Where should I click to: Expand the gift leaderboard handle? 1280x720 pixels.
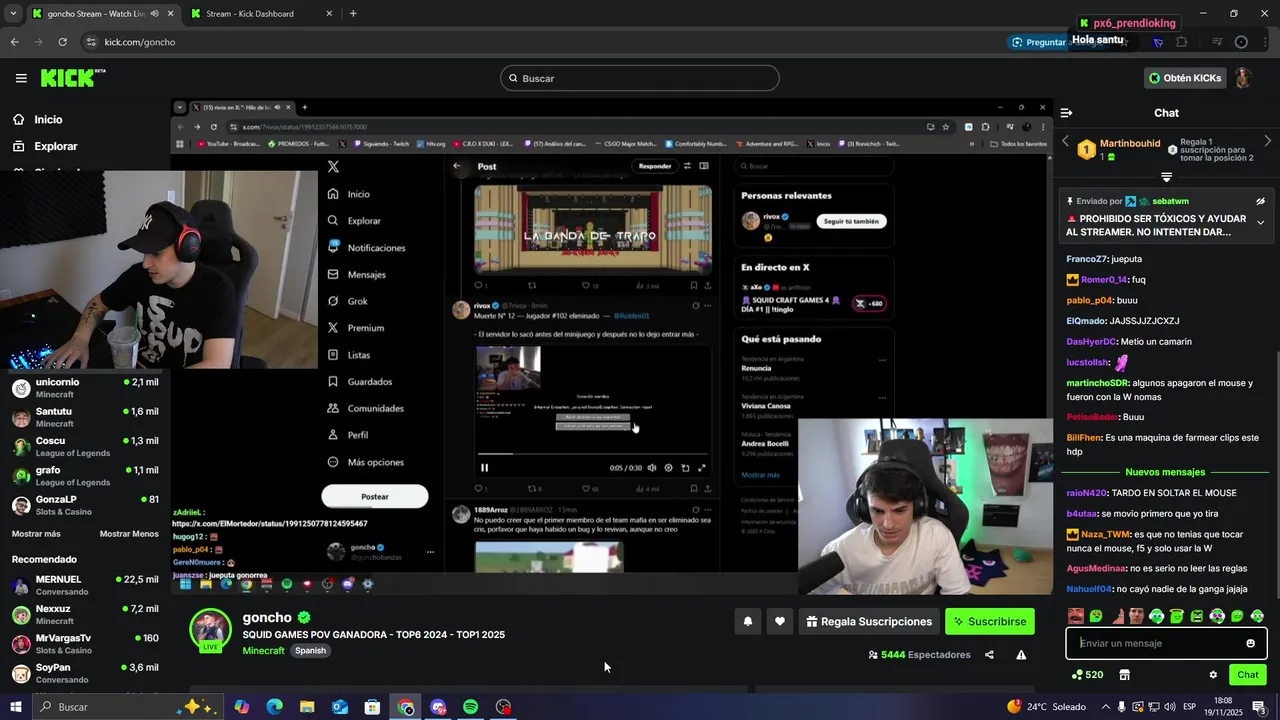click(x=1166, y=177)
